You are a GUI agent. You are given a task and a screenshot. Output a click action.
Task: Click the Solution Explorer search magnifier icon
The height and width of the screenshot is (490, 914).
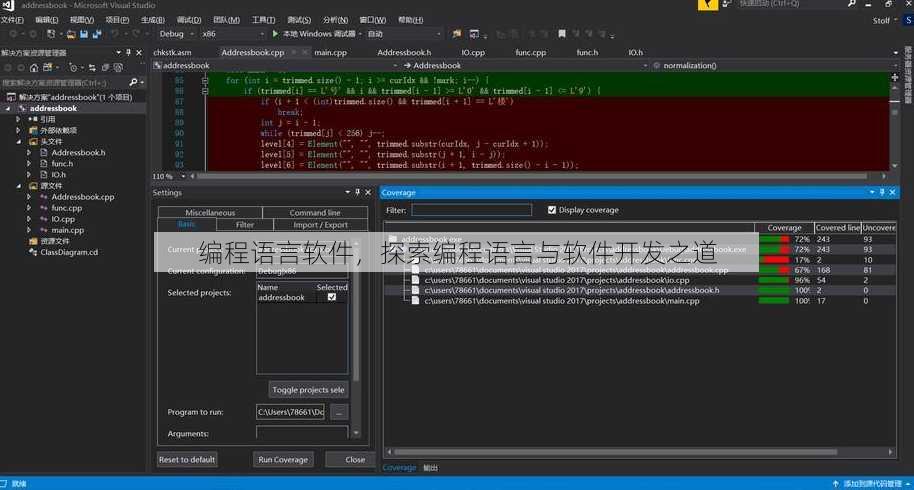[x=133, y=82]
